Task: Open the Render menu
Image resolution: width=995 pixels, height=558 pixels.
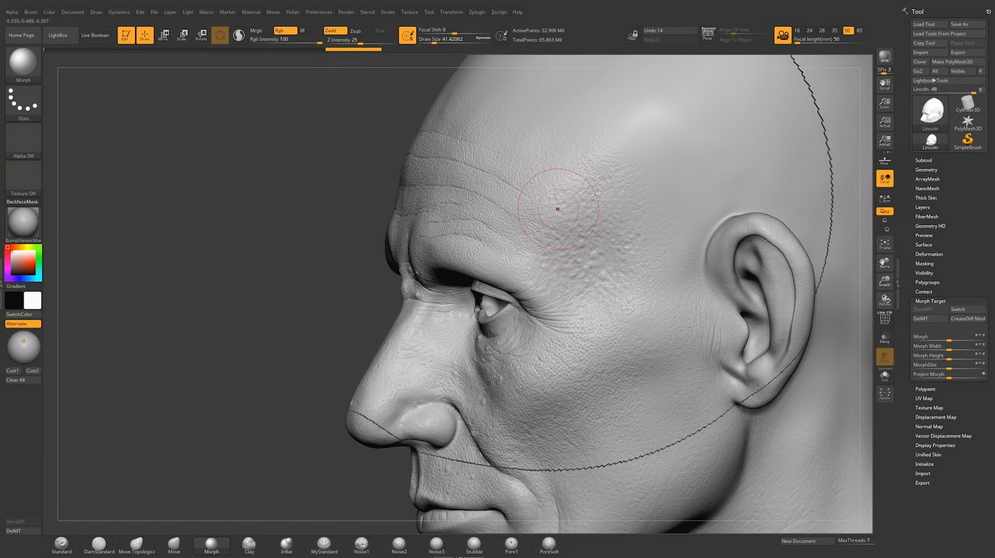Action: point(346,12)
